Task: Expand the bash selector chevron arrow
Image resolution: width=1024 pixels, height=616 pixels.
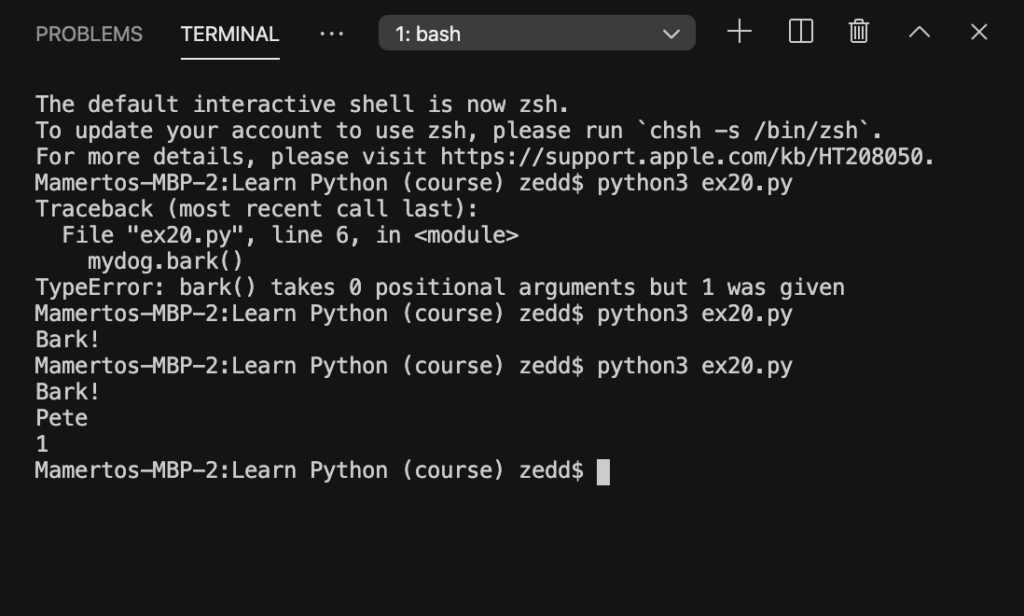Action: click(671, 33)
